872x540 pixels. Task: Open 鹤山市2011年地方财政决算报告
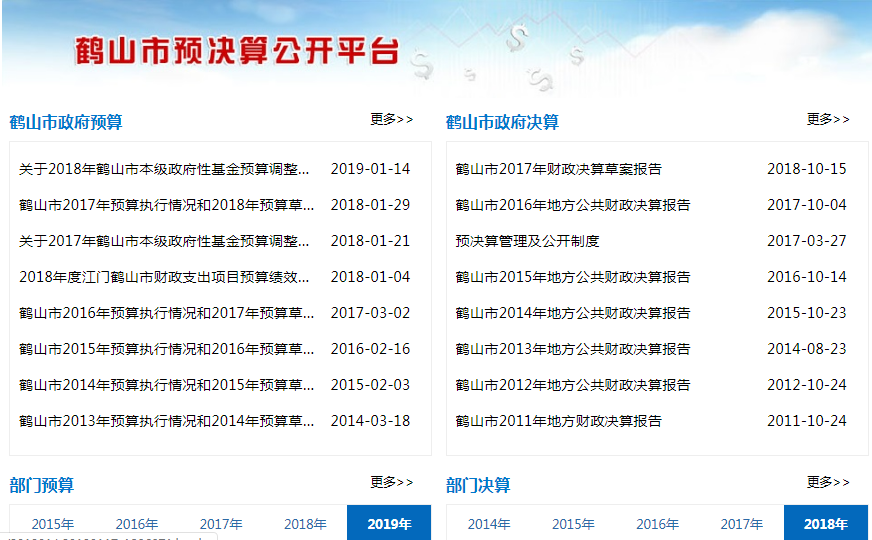[558, 421]
